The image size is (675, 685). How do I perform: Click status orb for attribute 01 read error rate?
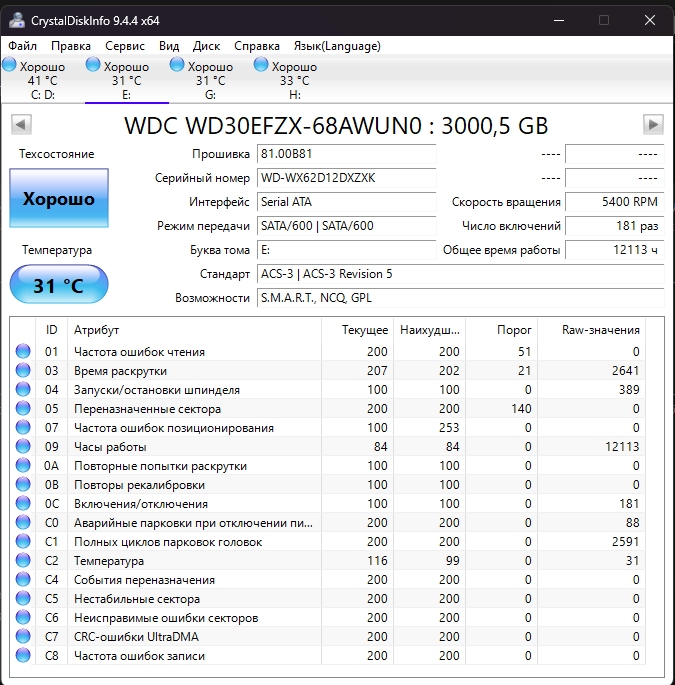tap(23, 351)
